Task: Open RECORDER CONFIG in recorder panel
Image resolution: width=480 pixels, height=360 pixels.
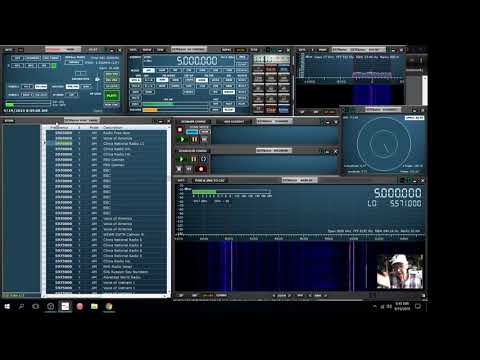Action: [193, 151]
